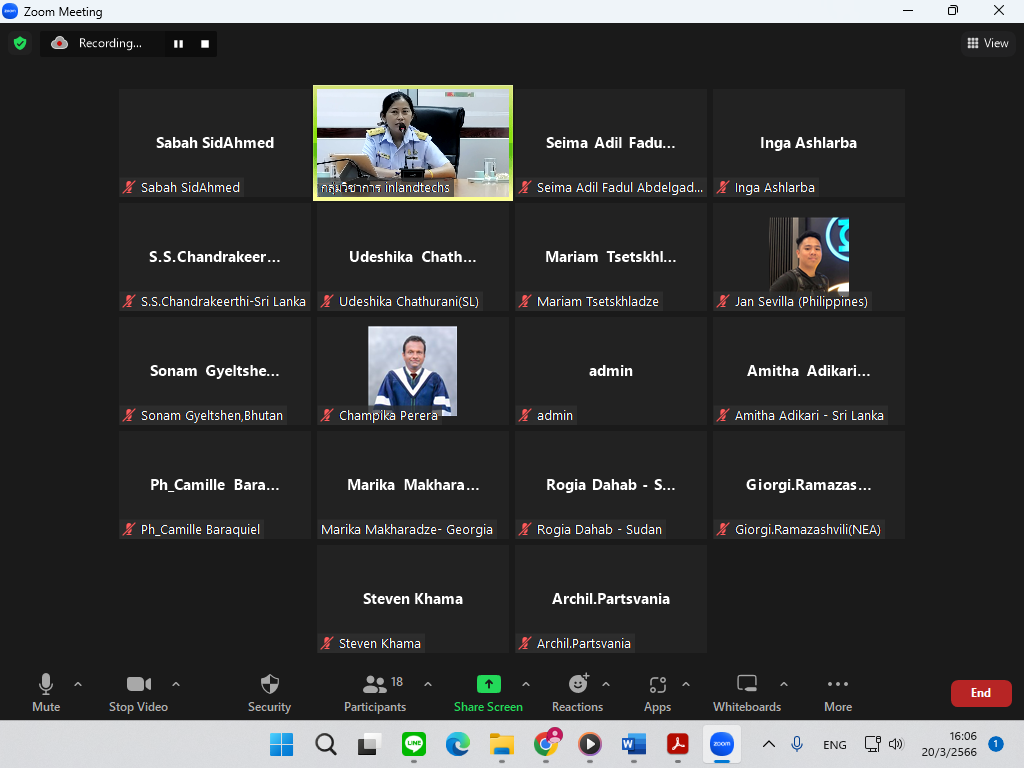Expand arrow next to Participants

point(428,684)
